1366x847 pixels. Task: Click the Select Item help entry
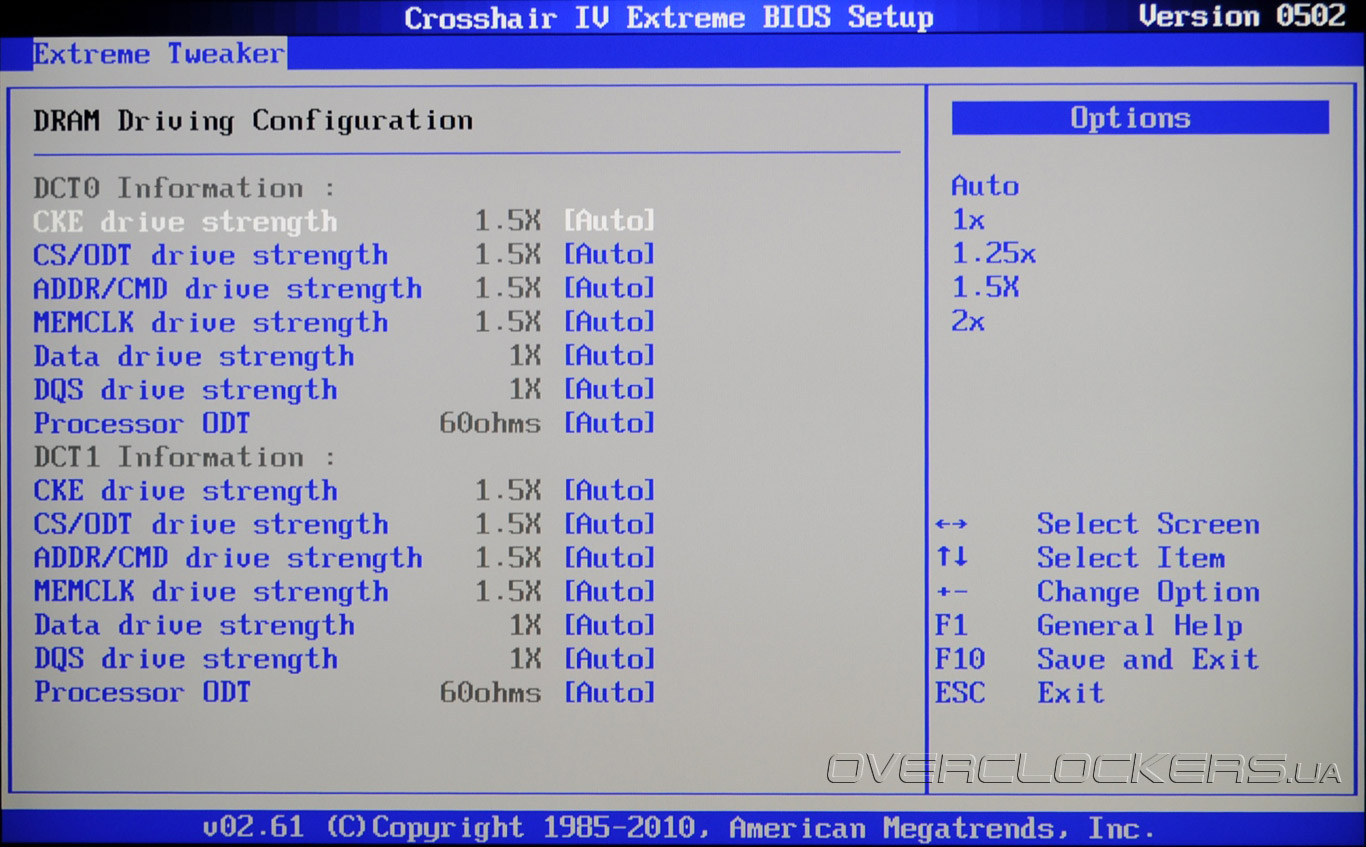(1080, 558)
